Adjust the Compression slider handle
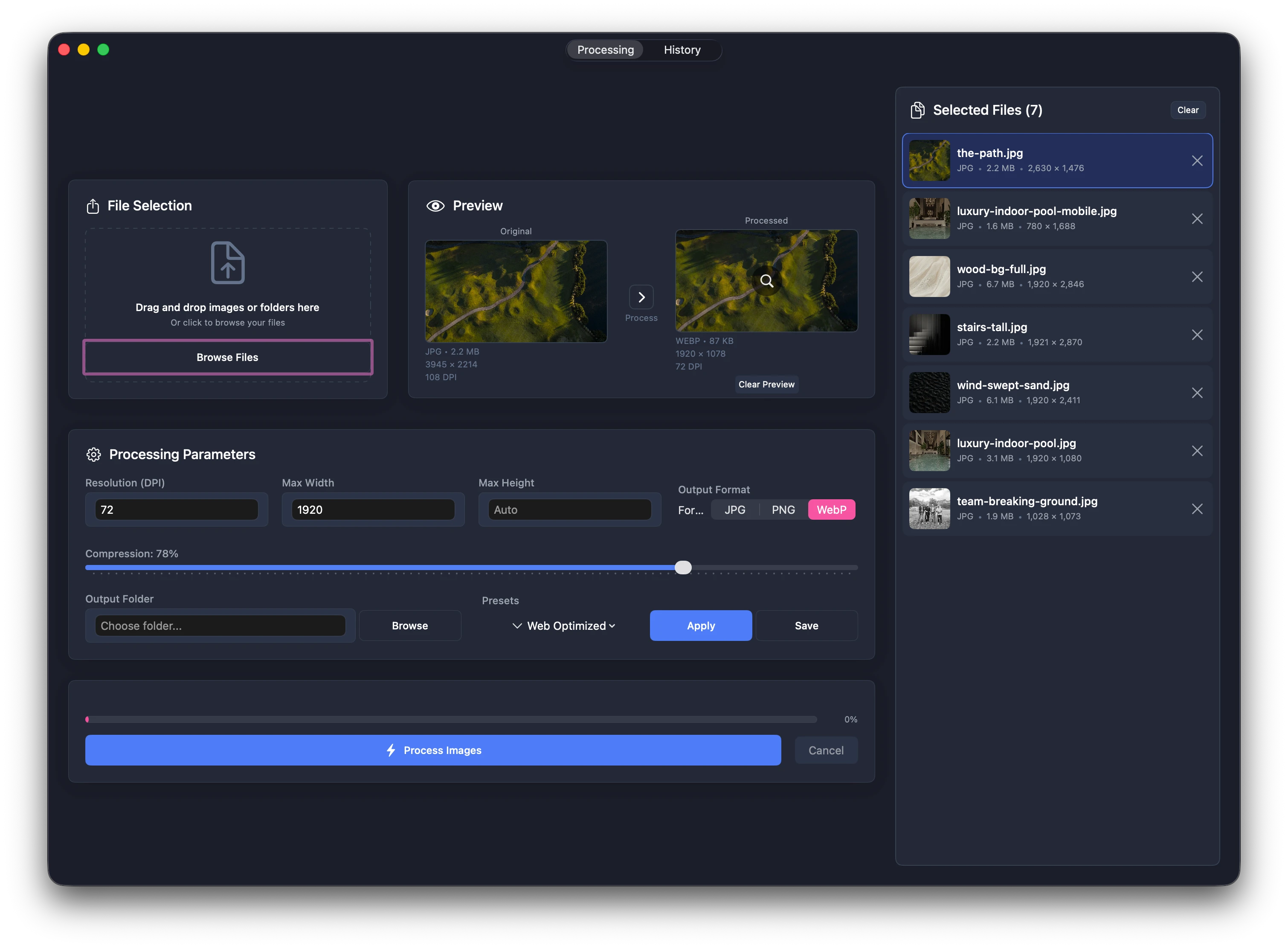 tap(683, 567)
